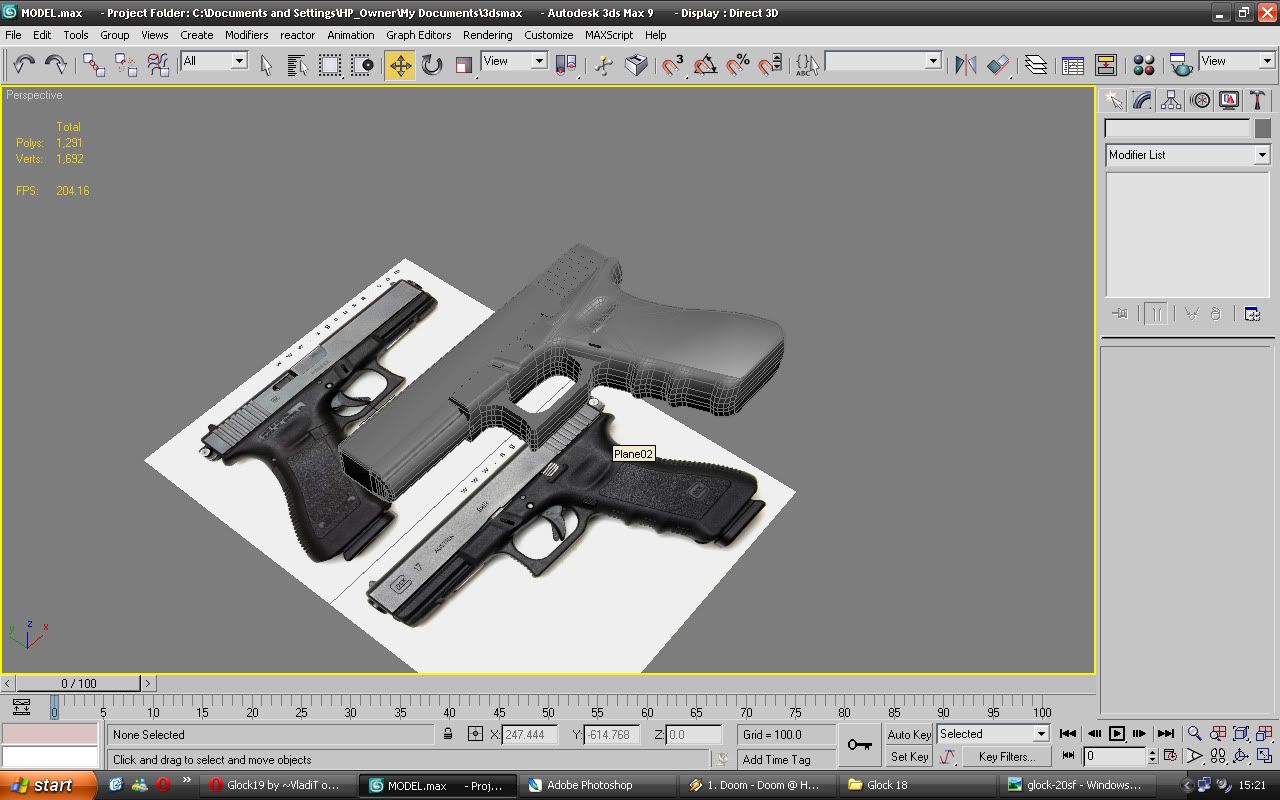Switch to the Utilities hammer tab
Screen dimensions: 1280x800
coord(1258,100)
